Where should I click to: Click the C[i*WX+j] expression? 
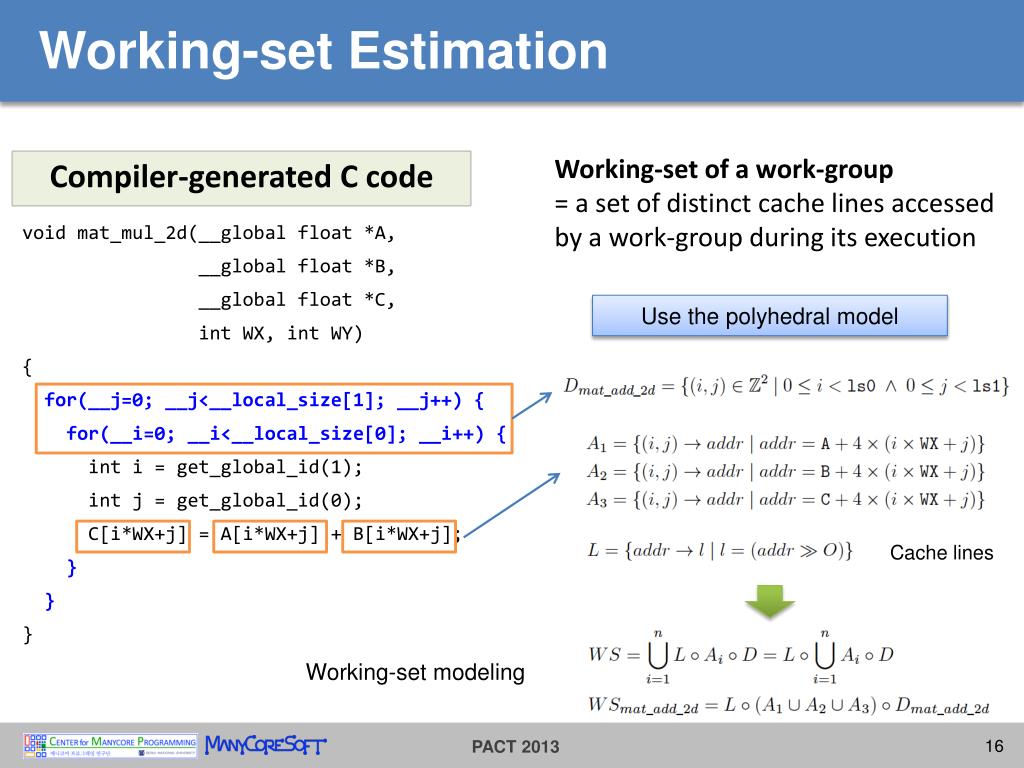point(133,536)
